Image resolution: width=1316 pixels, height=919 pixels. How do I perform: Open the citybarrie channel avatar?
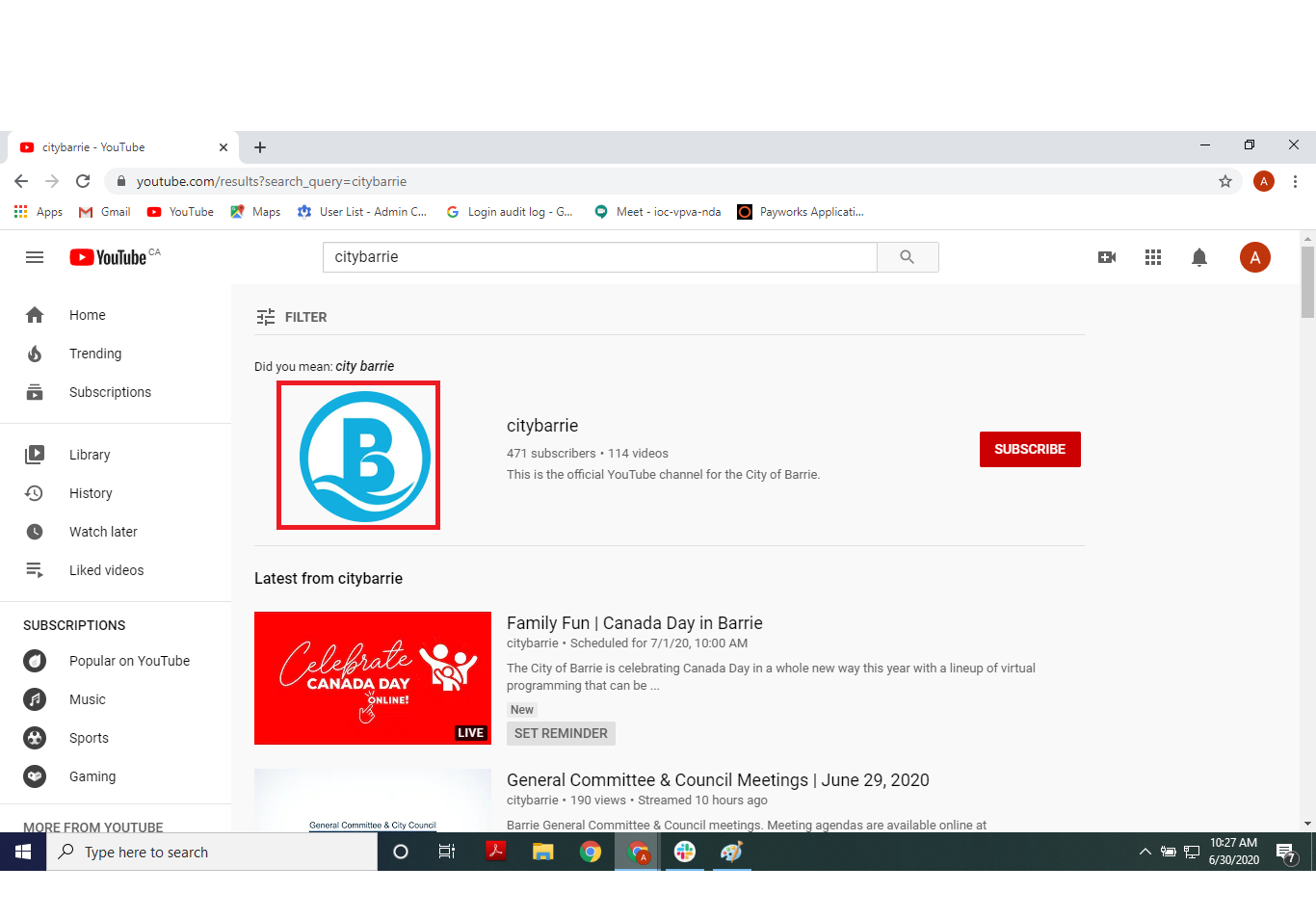pyautogui.click(x=365, y=457)
